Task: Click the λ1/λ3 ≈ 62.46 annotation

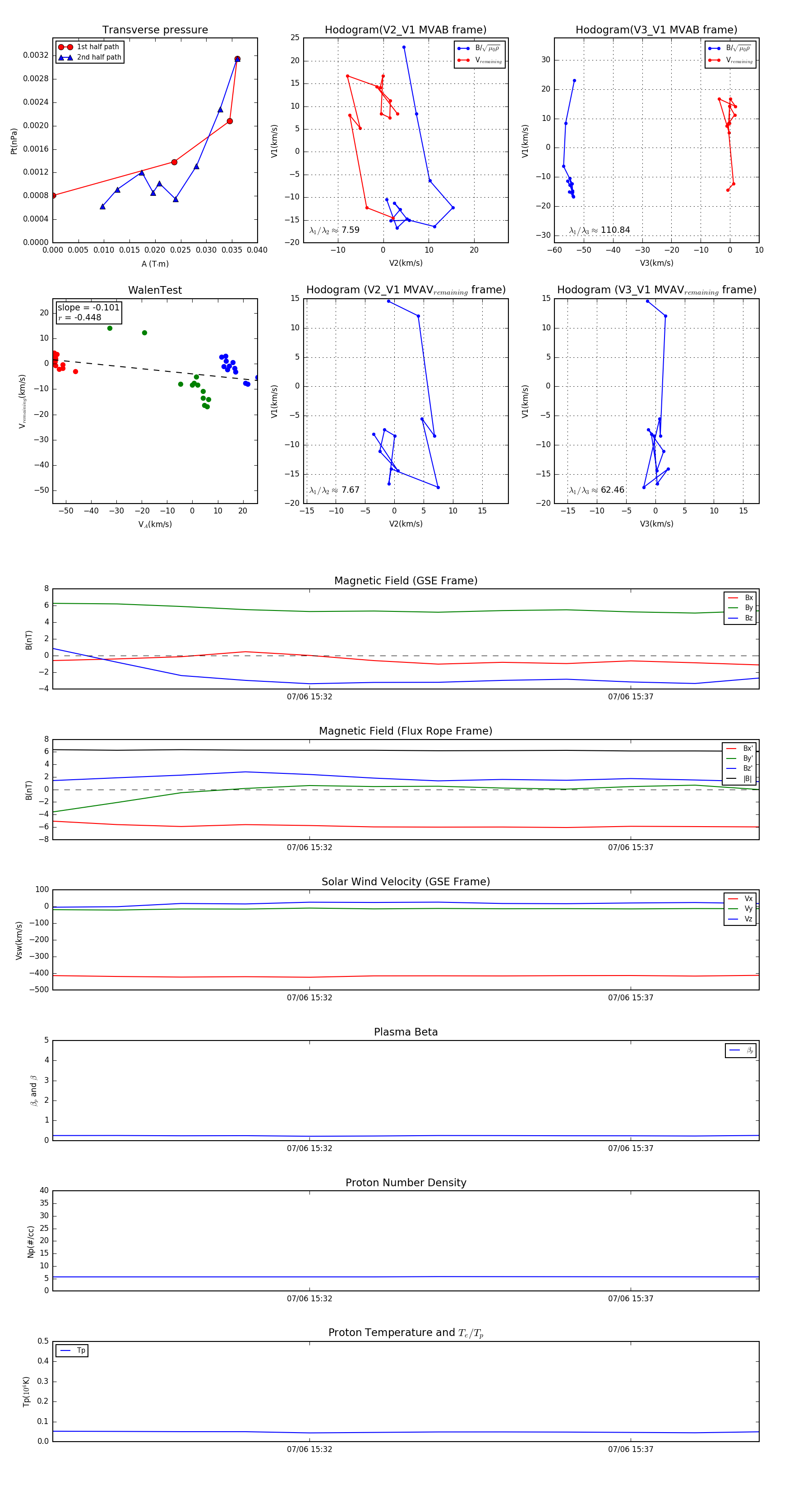Action: [596, 490]
